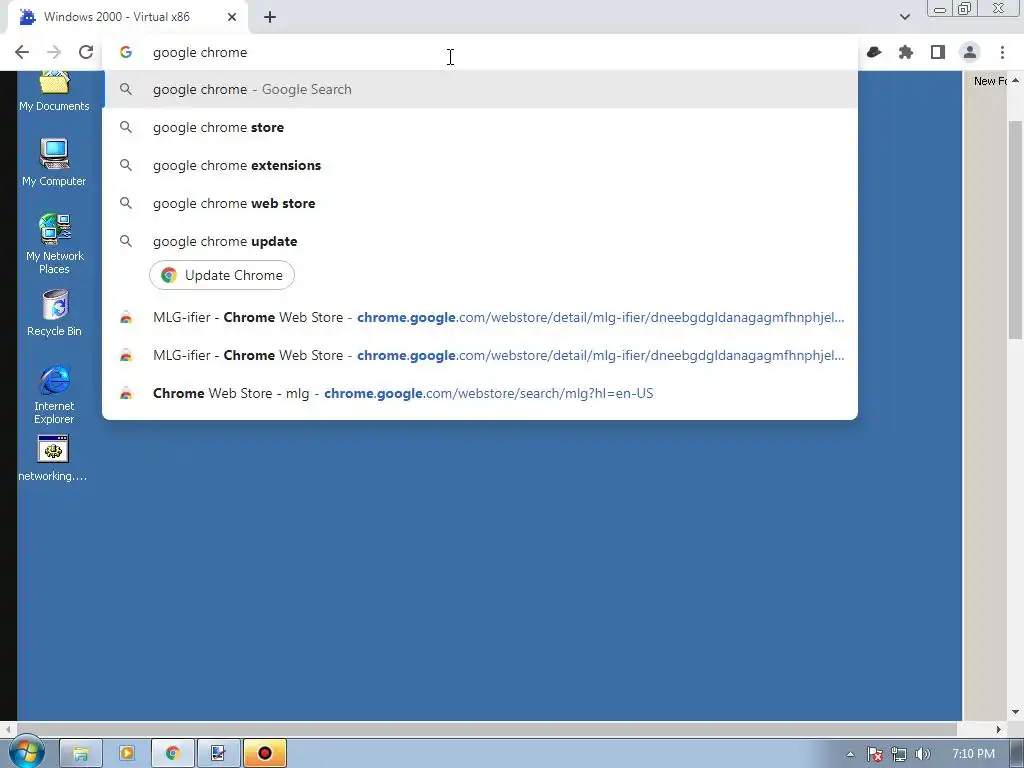
Task: Open My Documents desktop icon
Action: click(x=54, y=92)
